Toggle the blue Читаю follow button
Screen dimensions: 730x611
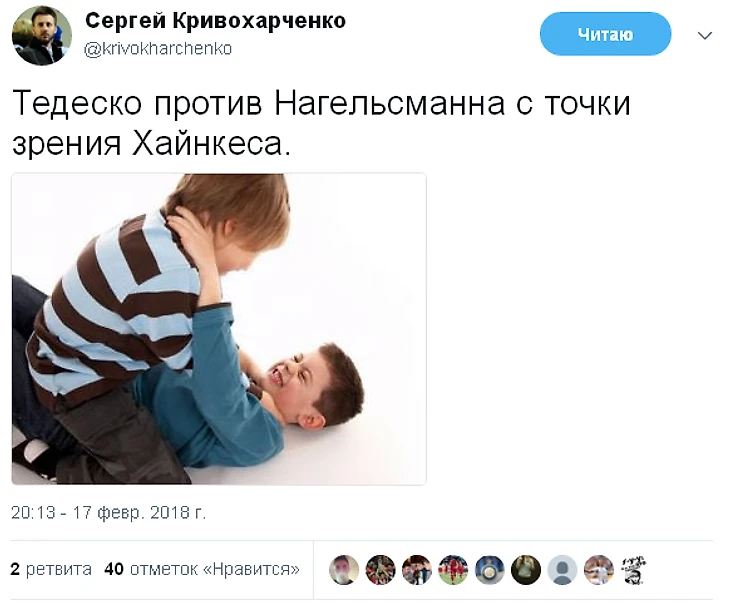point(605,34)
